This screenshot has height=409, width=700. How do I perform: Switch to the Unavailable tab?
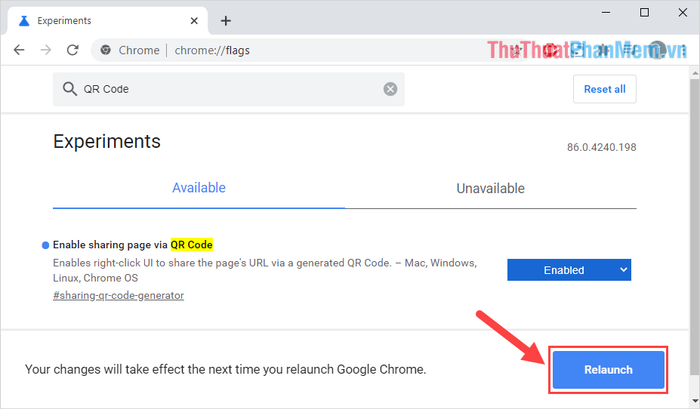[x=490, y=188]
